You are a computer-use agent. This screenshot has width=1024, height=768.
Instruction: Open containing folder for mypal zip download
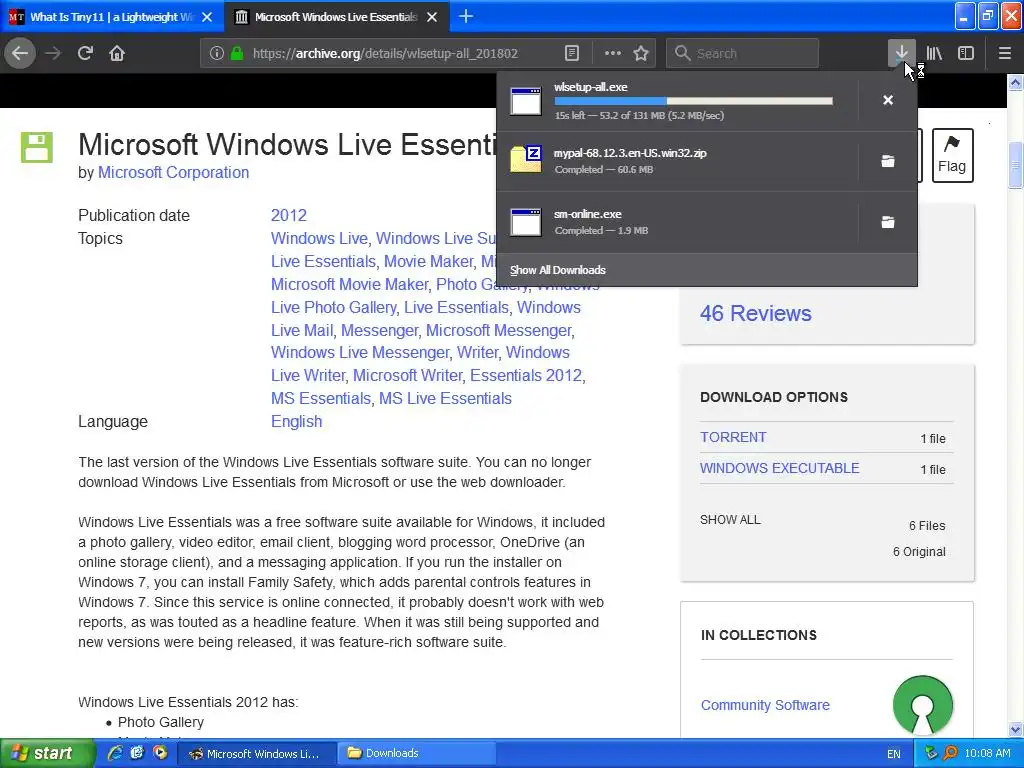click(x=888, y=161)
